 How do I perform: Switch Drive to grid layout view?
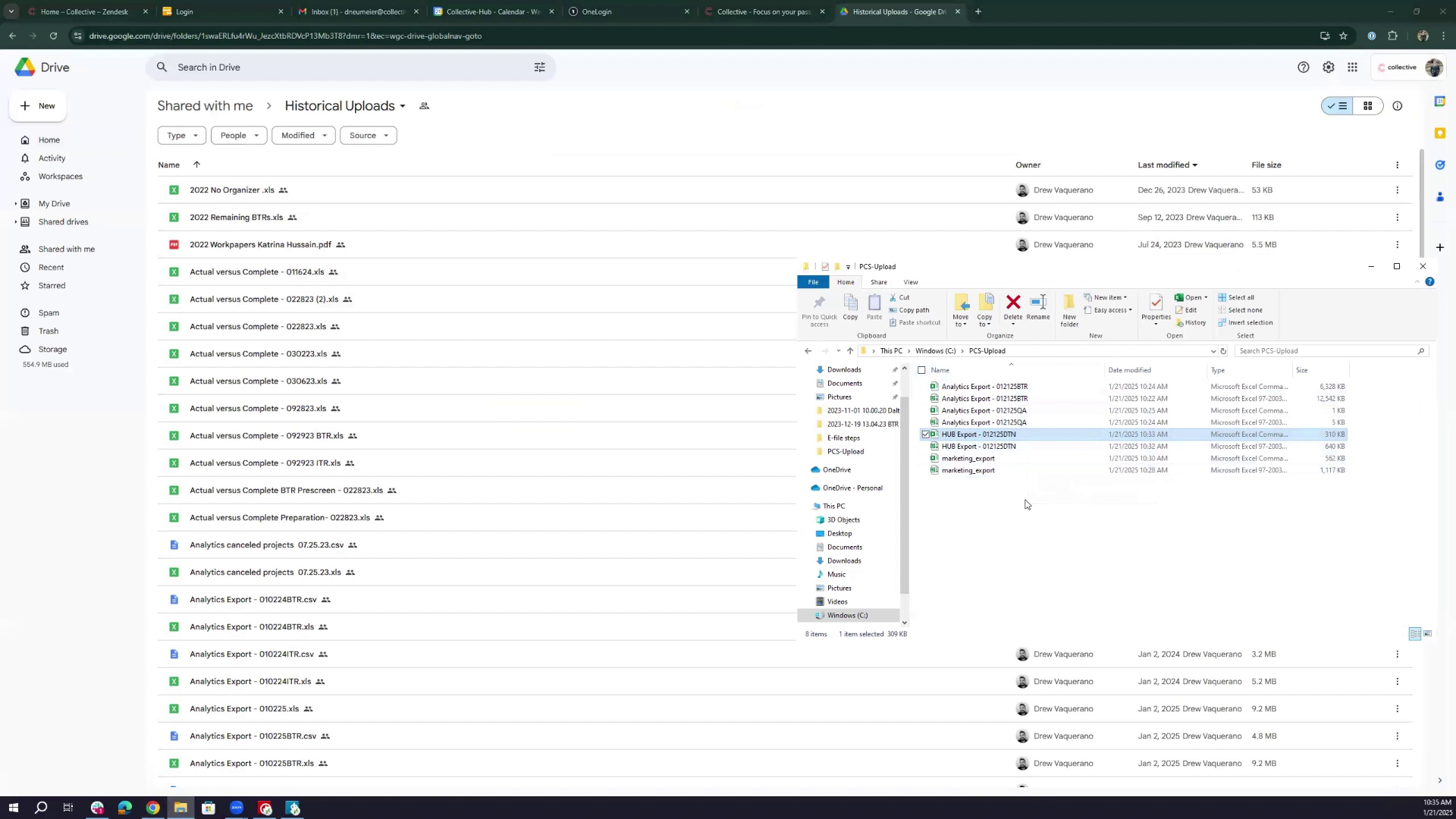pos(1367,106)
